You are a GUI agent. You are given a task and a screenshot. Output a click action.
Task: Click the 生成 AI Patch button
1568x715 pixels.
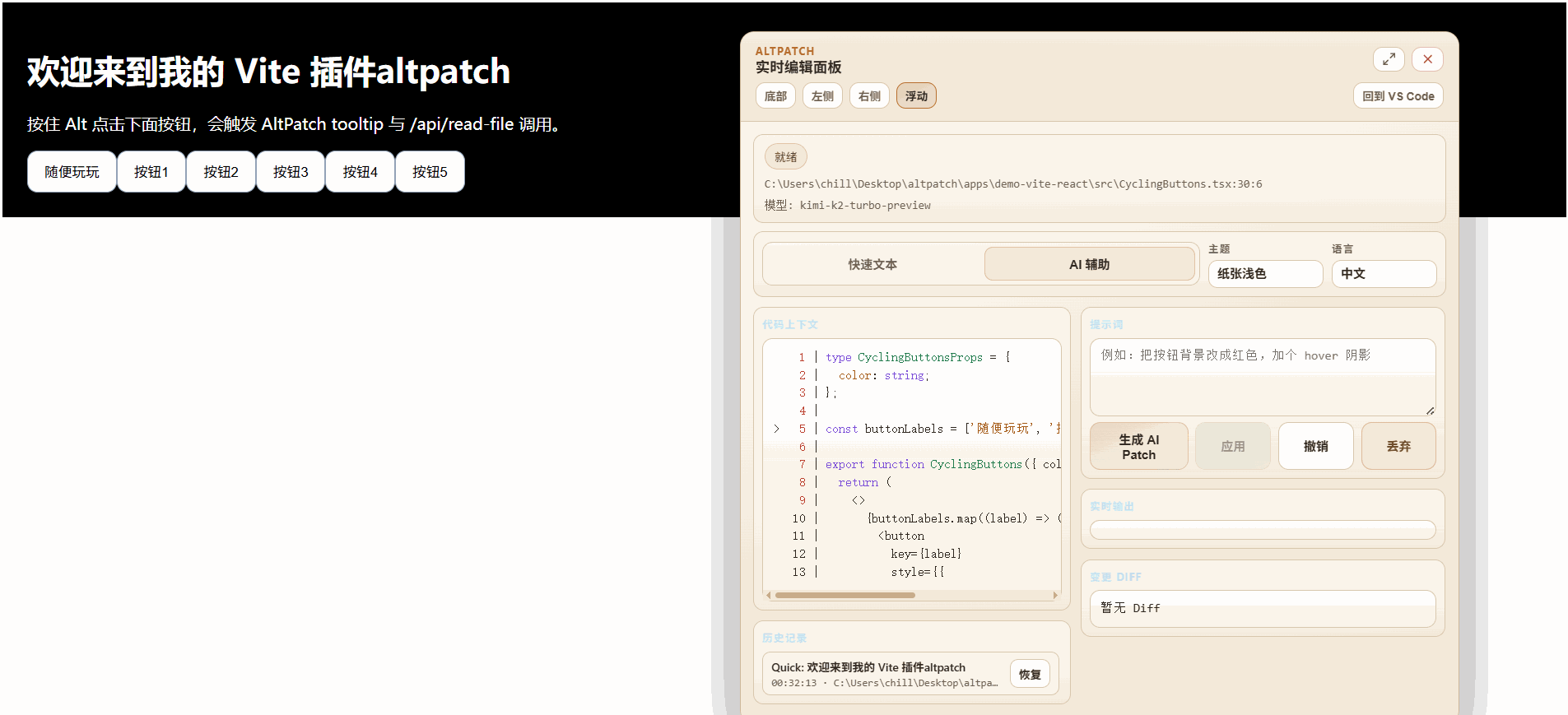(1138, 447)
